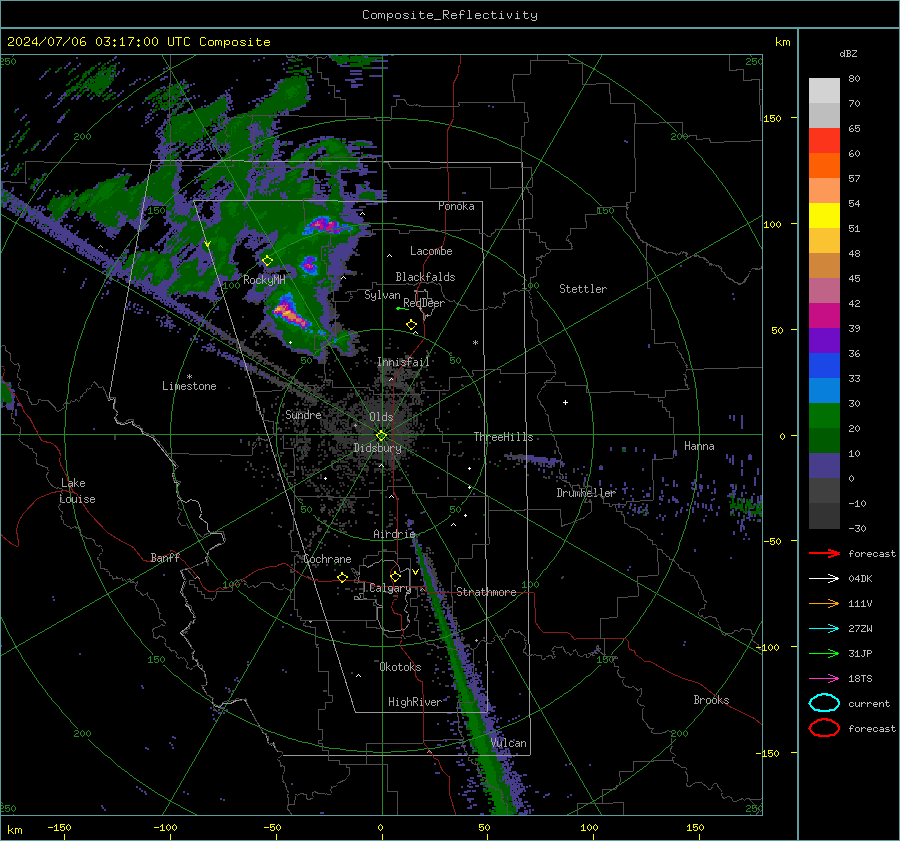
Task: Click the yellow diamond marker above Calgary
Action: pyautogui.click(x=395, y=576)
